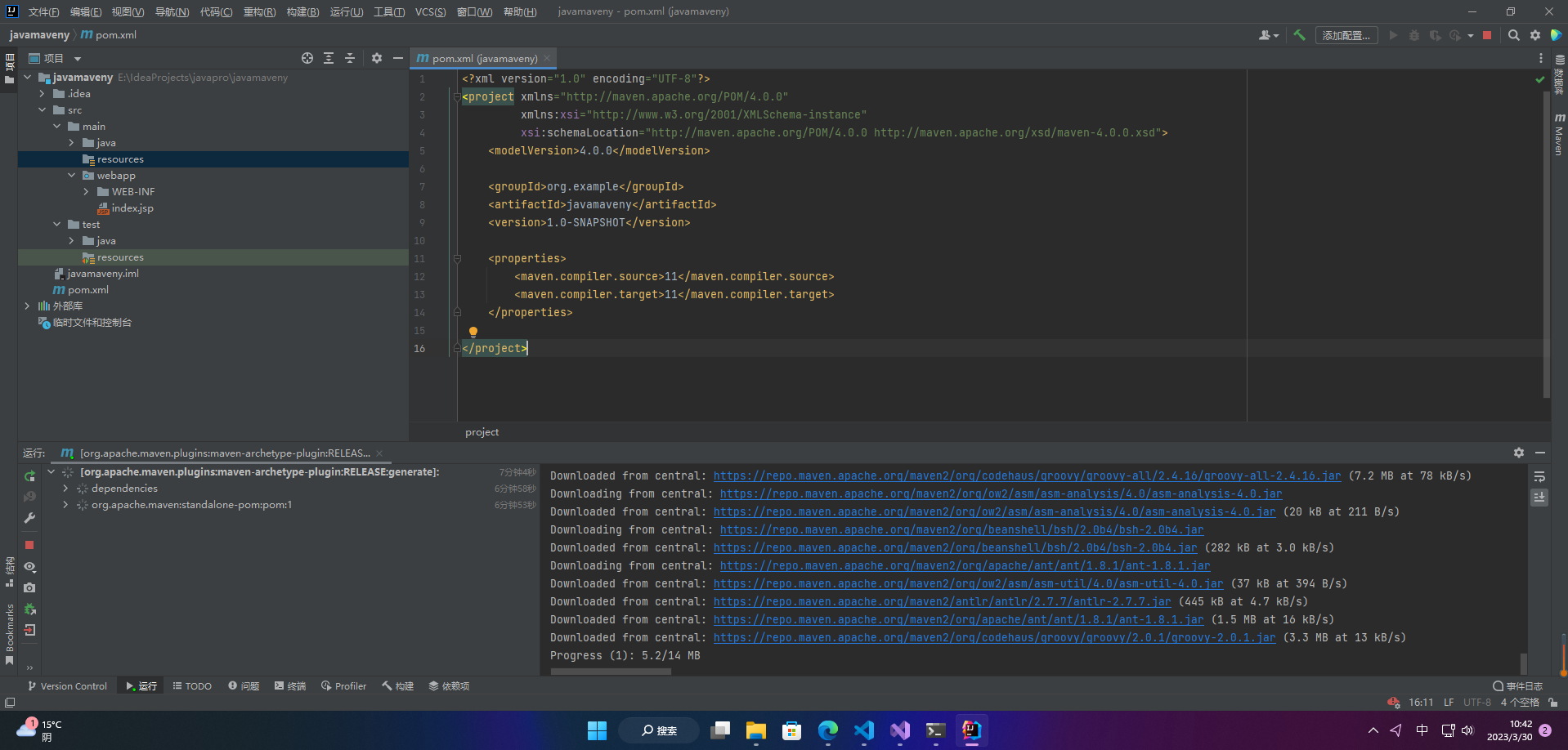Click the lightbulb intention hint in editor

[x=473, y=332]
